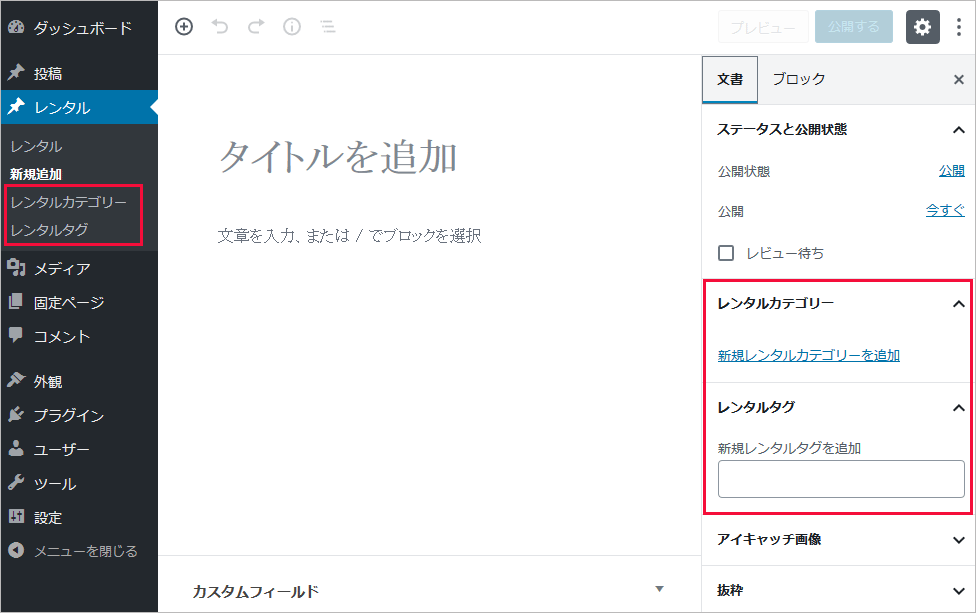Open the block navigation list icon
Image resolution: width=976 pixels, height=613 pixels.
pyautogui.click(x=327, y=27)
